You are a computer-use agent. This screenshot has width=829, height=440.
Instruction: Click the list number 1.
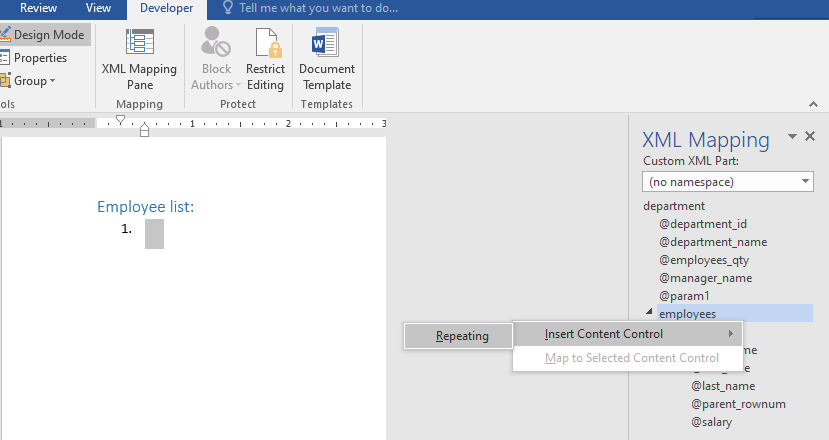pyautogui.click(x=126, y=228)
